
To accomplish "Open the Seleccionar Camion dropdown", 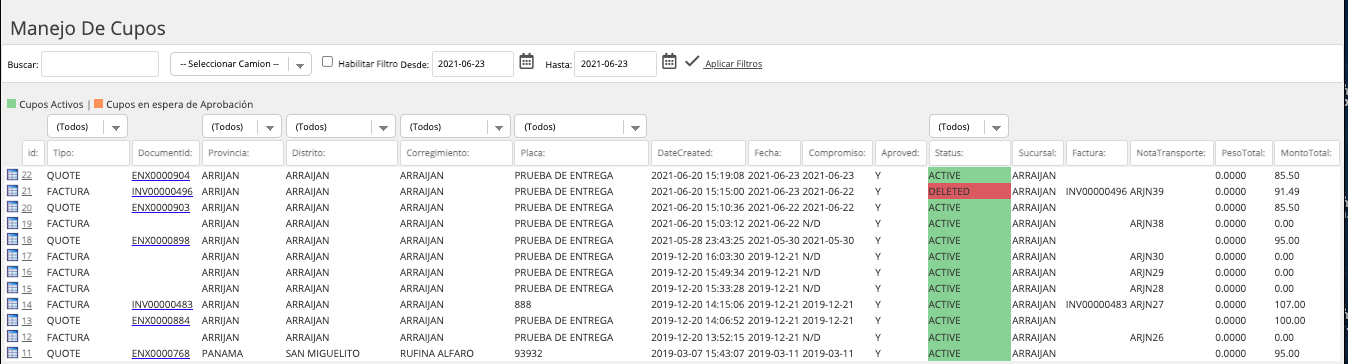I will [x=241, y=64].
